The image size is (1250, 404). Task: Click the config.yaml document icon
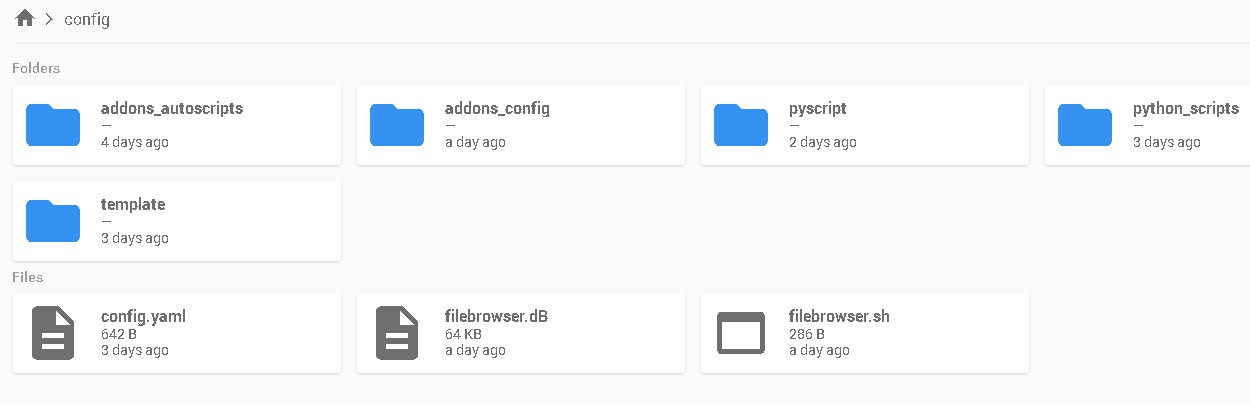pyautogui.click(x=53, y=333)
